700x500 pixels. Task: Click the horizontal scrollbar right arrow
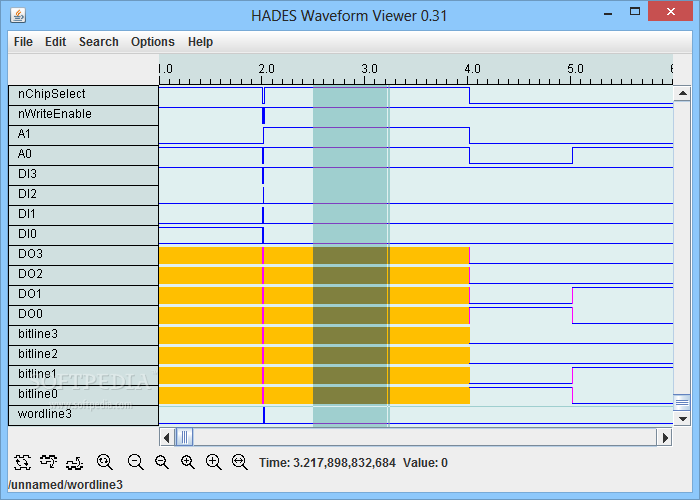pos(664,438)
